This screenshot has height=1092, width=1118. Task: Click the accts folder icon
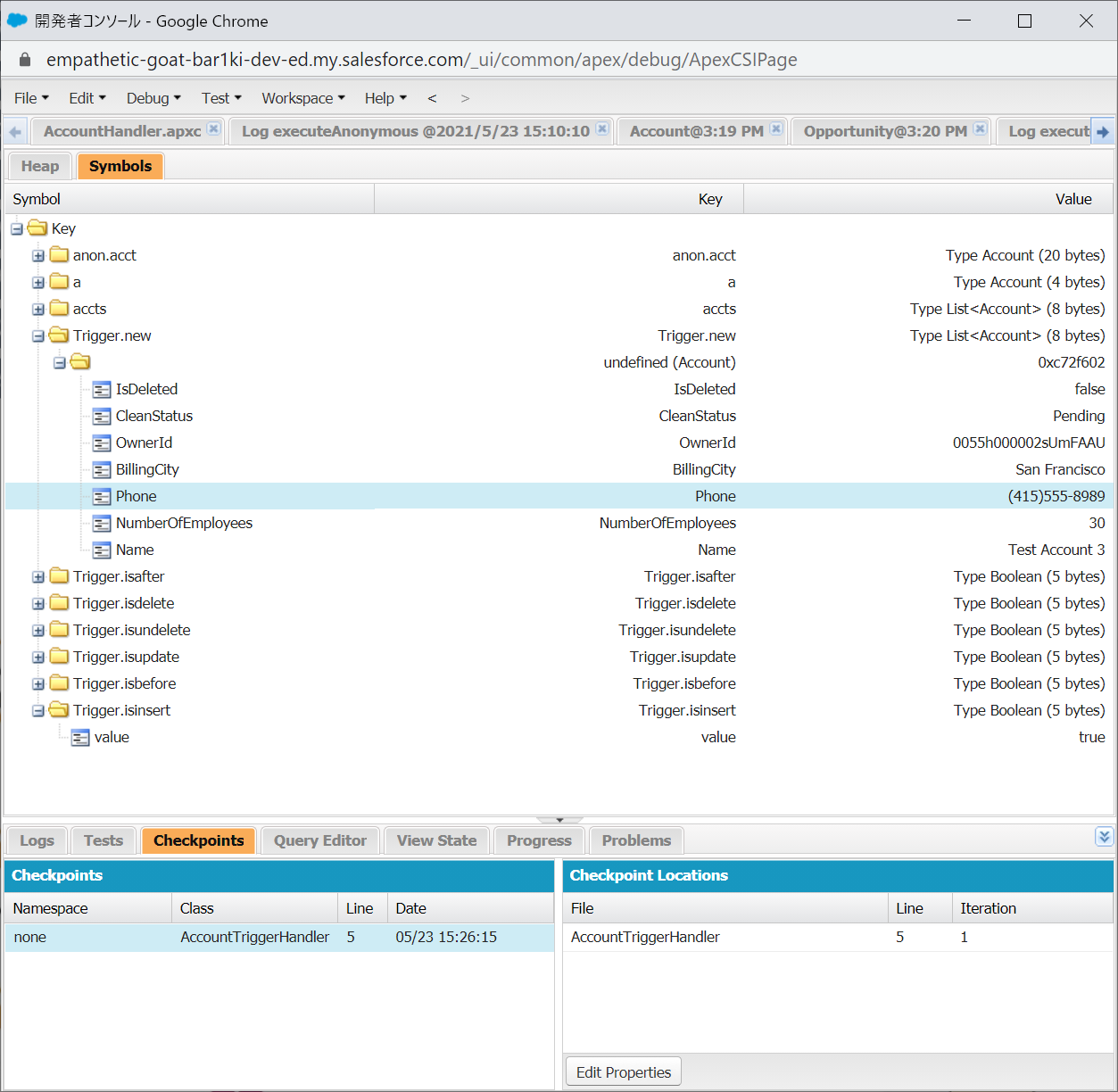[x=60, y=309]
